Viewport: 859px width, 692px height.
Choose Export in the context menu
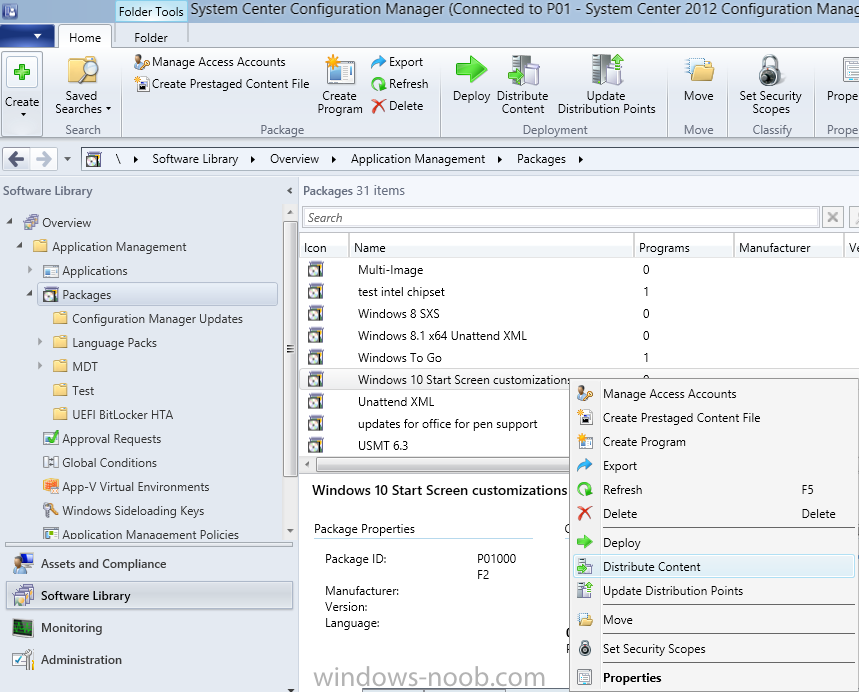tap(713, 466)
